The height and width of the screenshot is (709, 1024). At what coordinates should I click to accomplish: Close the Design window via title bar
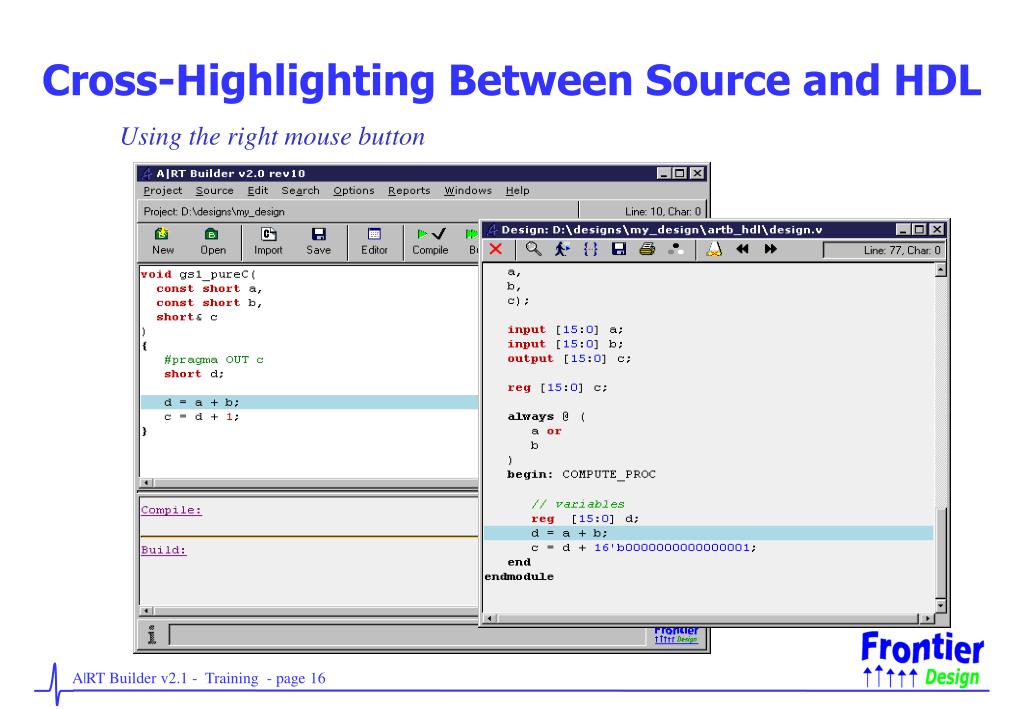click(936, 230)
